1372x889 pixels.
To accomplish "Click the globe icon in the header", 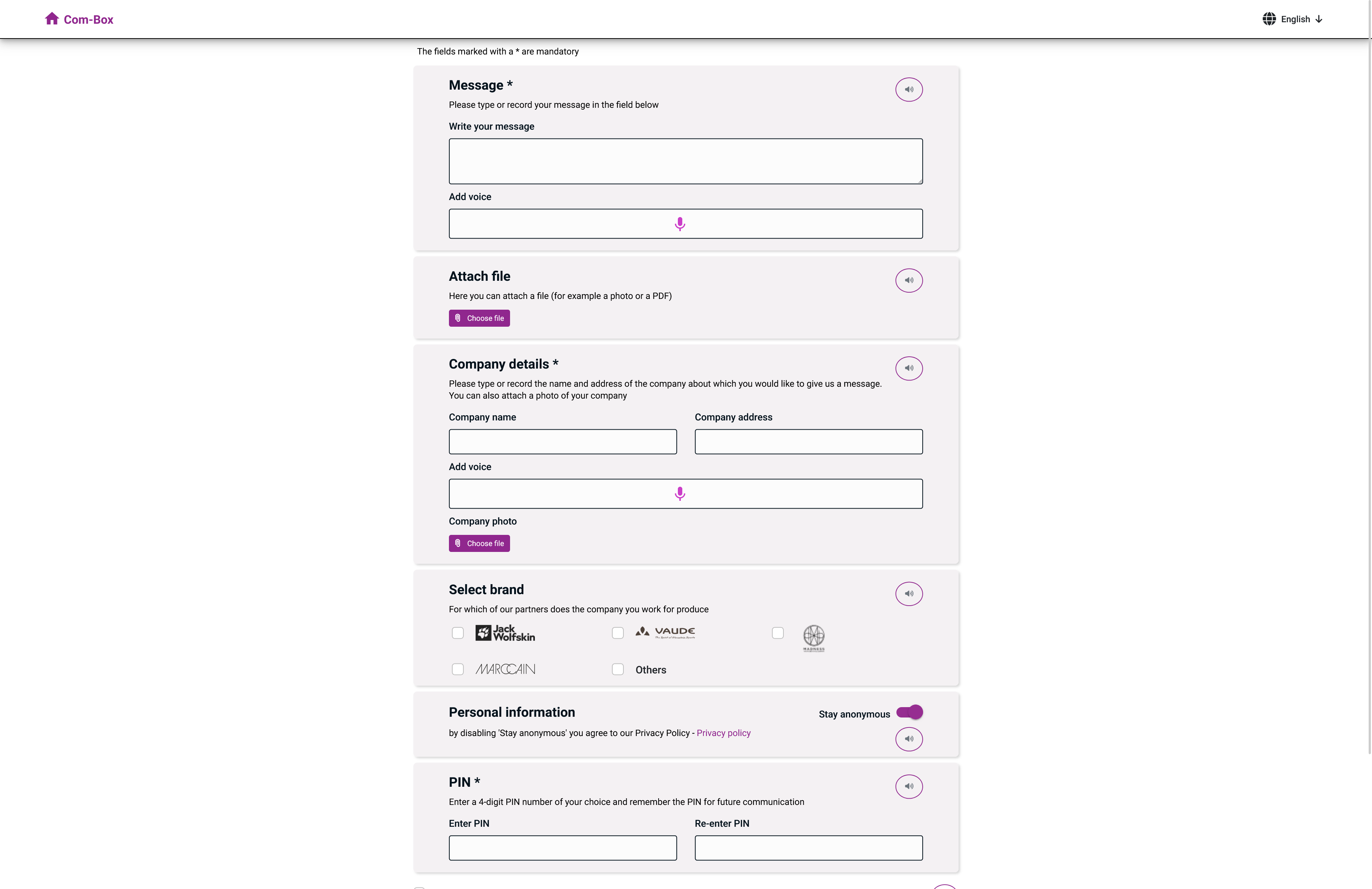I will [1269, 19].
